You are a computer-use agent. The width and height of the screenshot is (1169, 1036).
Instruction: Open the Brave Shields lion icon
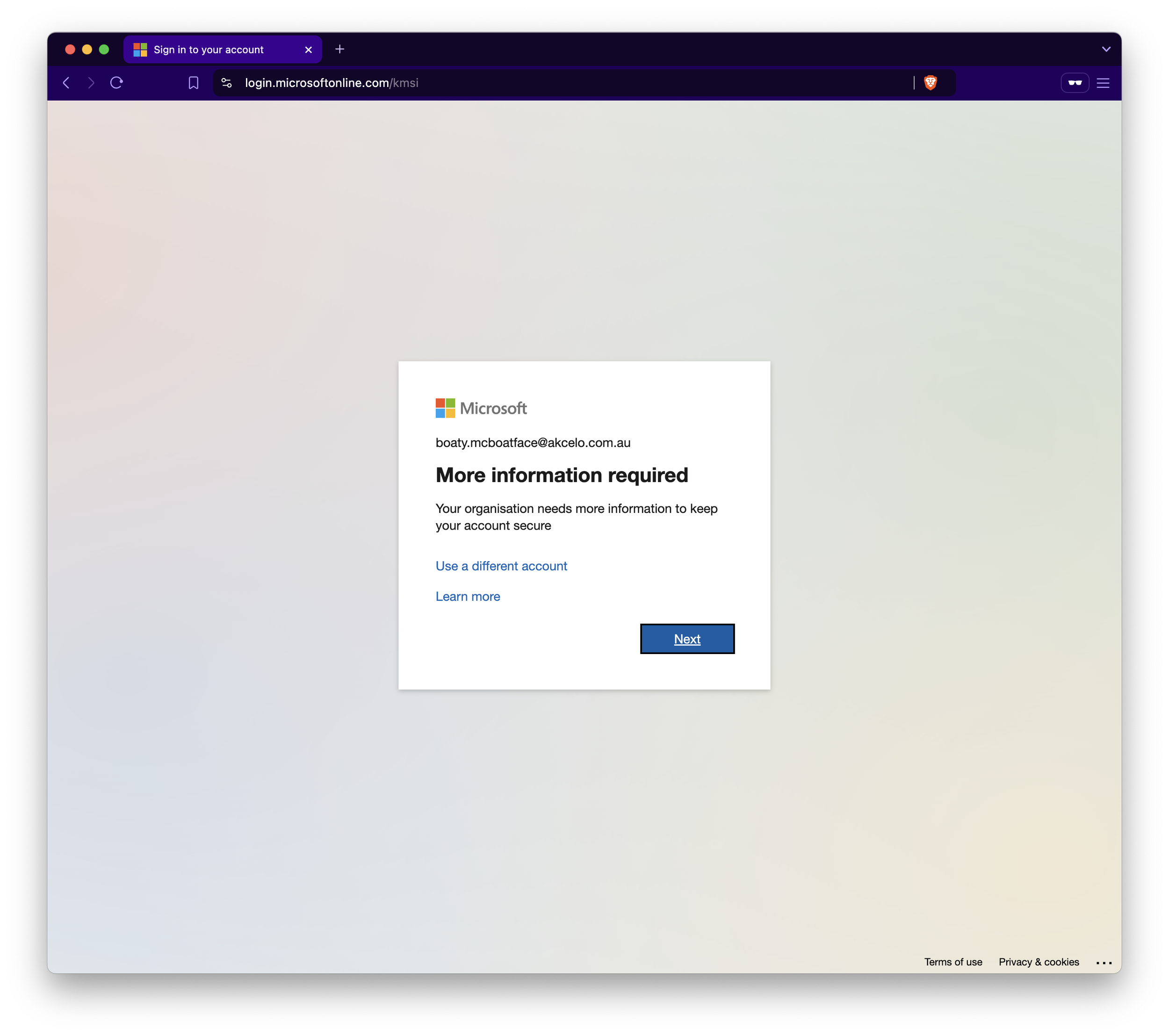(931, 83)
